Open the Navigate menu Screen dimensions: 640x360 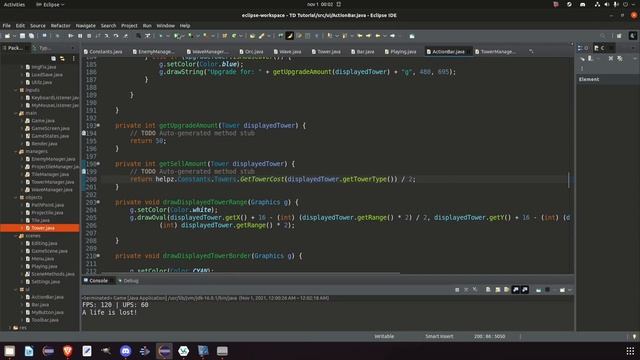tap(85, 25)
